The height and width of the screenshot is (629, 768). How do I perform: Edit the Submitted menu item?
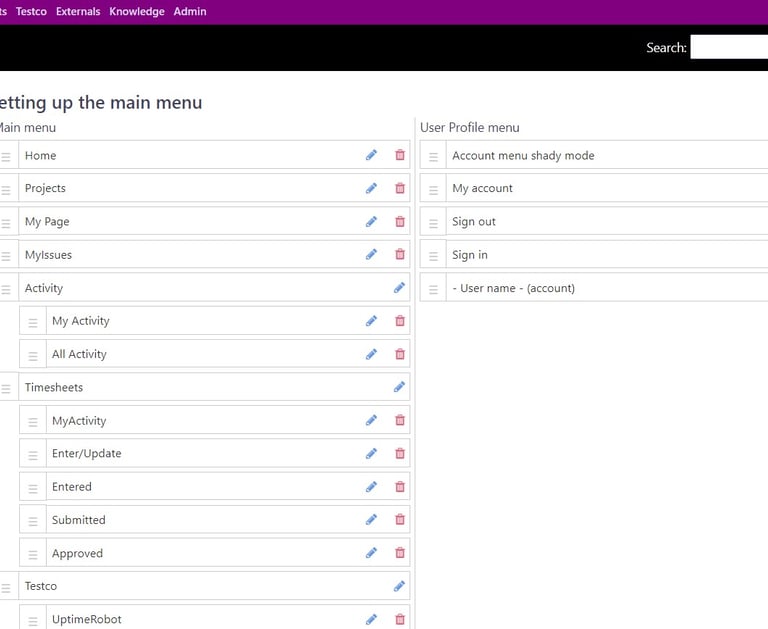371,520
